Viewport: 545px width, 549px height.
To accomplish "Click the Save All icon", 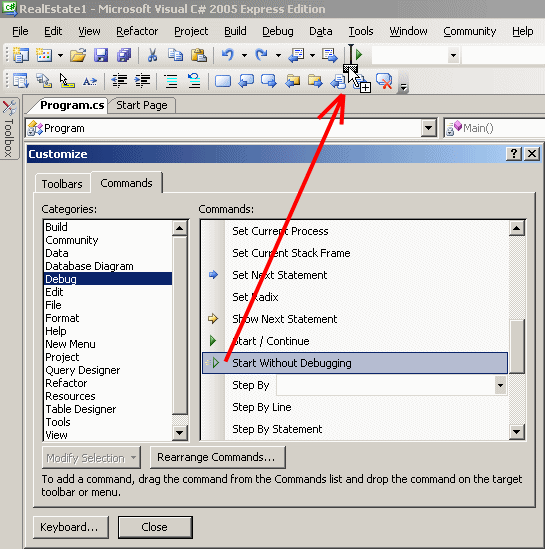I will [124, 55].
